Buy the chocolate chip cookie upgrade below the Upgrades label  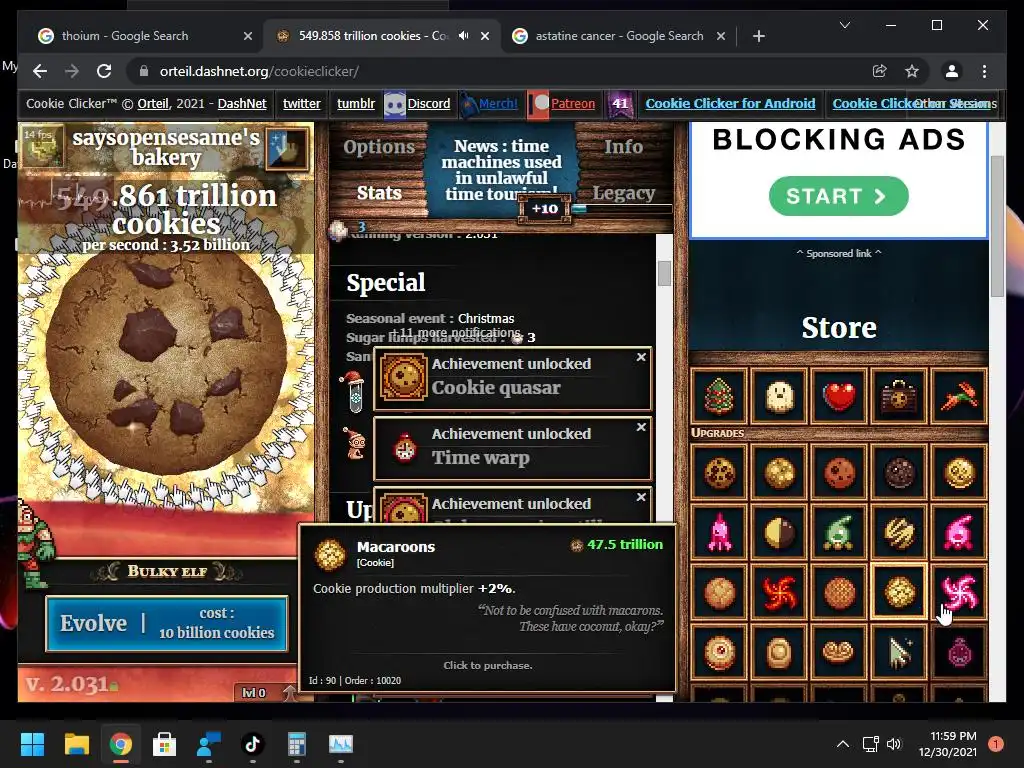pyautogui.click(x=719, y=472)
